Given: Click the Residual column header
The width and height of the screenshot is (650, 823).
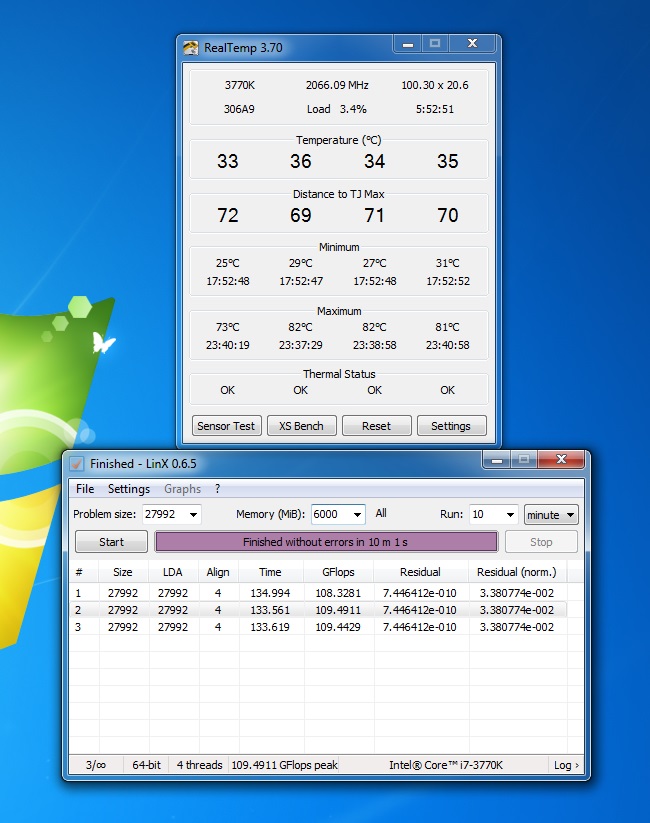Looking at the screenshot, I should click(x=420, y=572).
